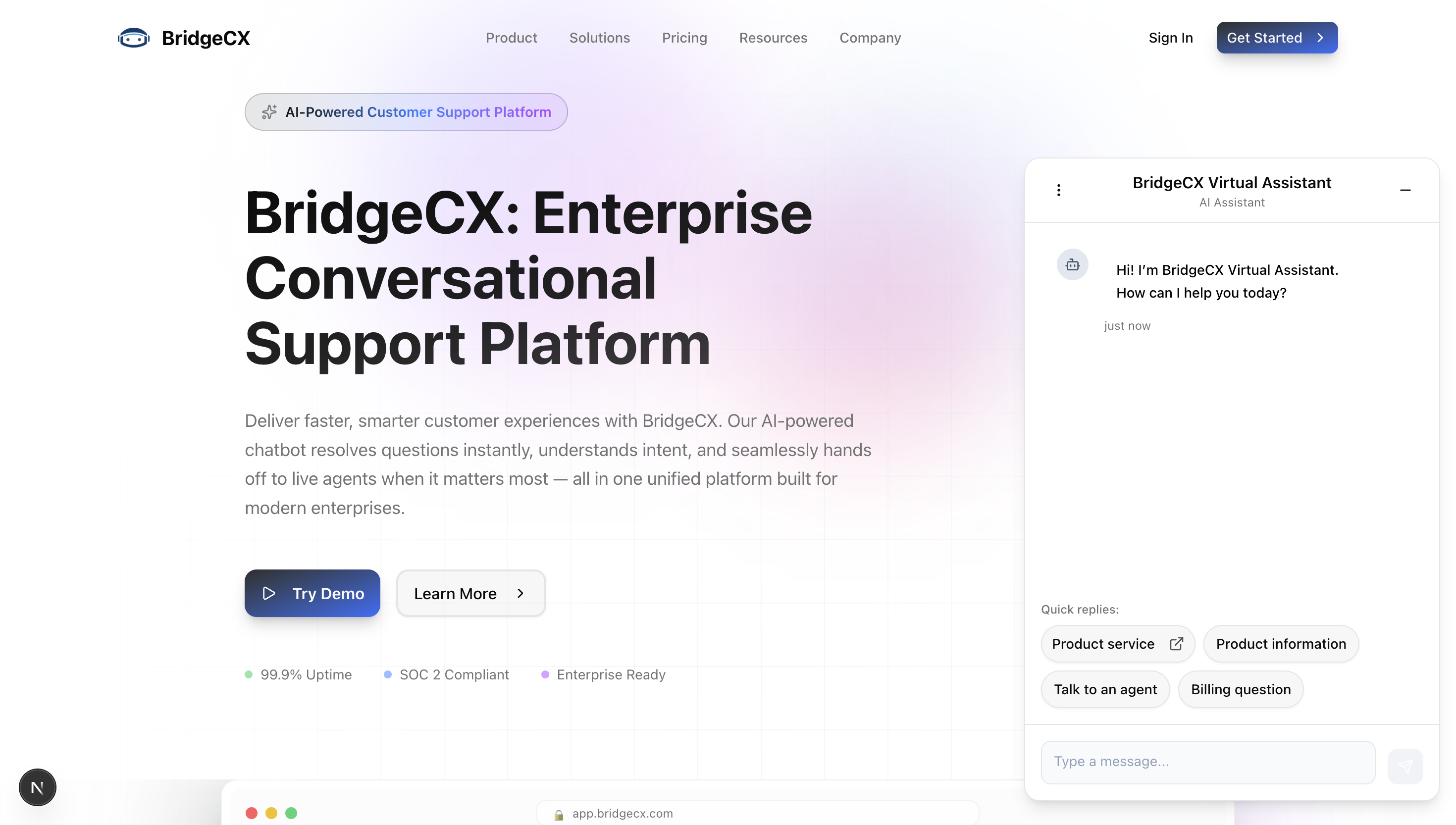Click the sparkle icon in AI-Powered badge
Screen dimensions: 1456x825
[269, 112]
